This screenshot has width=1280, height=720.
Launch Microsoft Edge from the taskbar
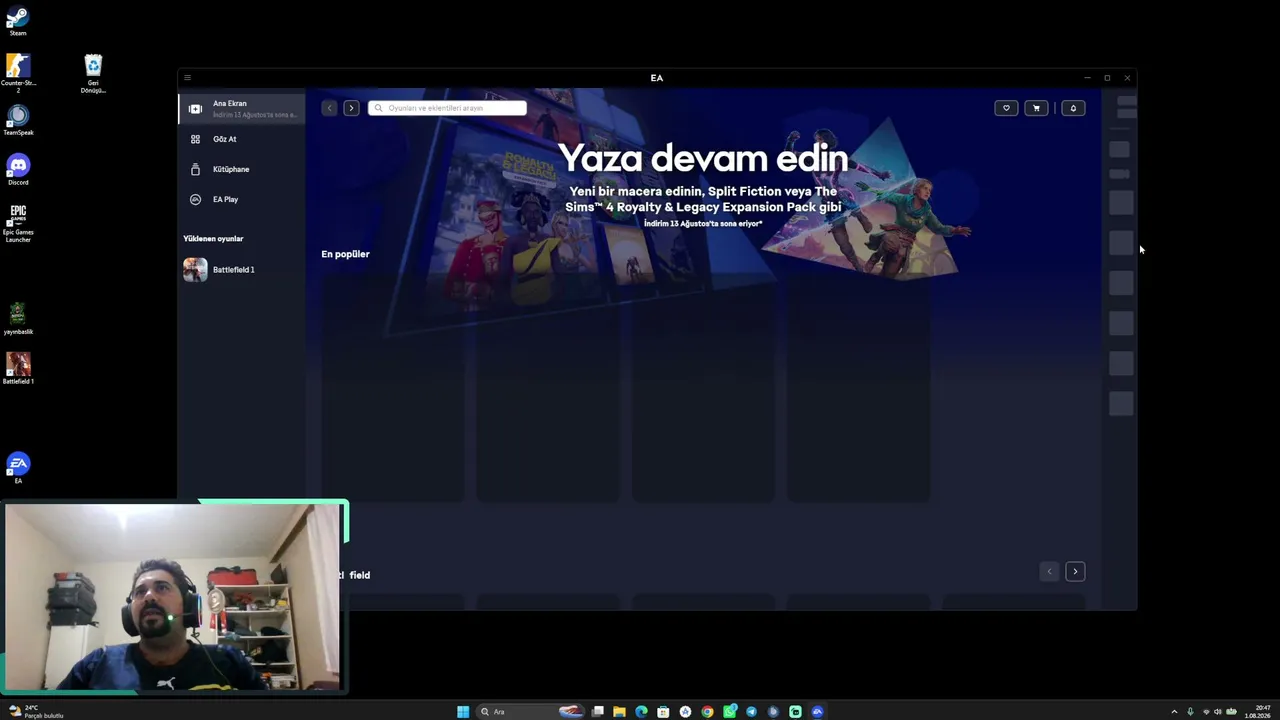[x=641, y=712]
